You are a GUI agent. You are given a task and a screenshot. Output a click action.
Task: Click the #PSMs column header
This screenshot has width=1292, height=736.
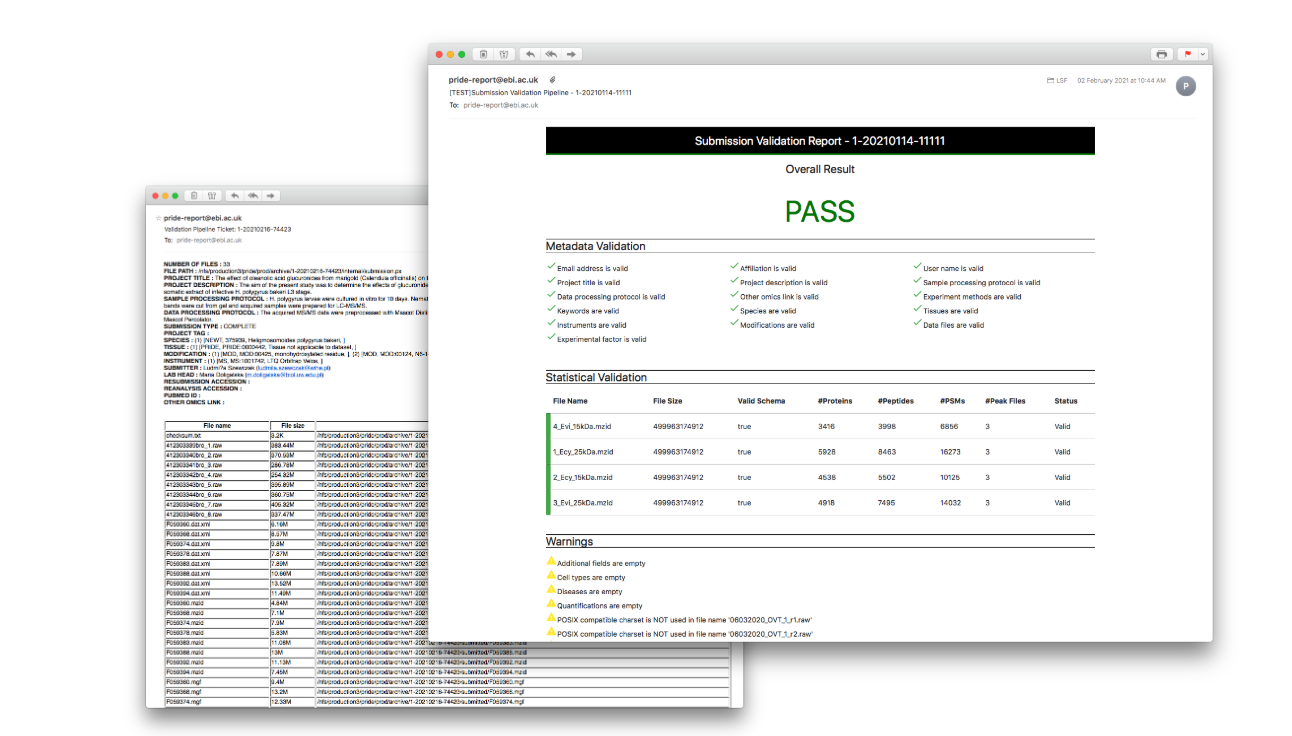pos(952,401)
